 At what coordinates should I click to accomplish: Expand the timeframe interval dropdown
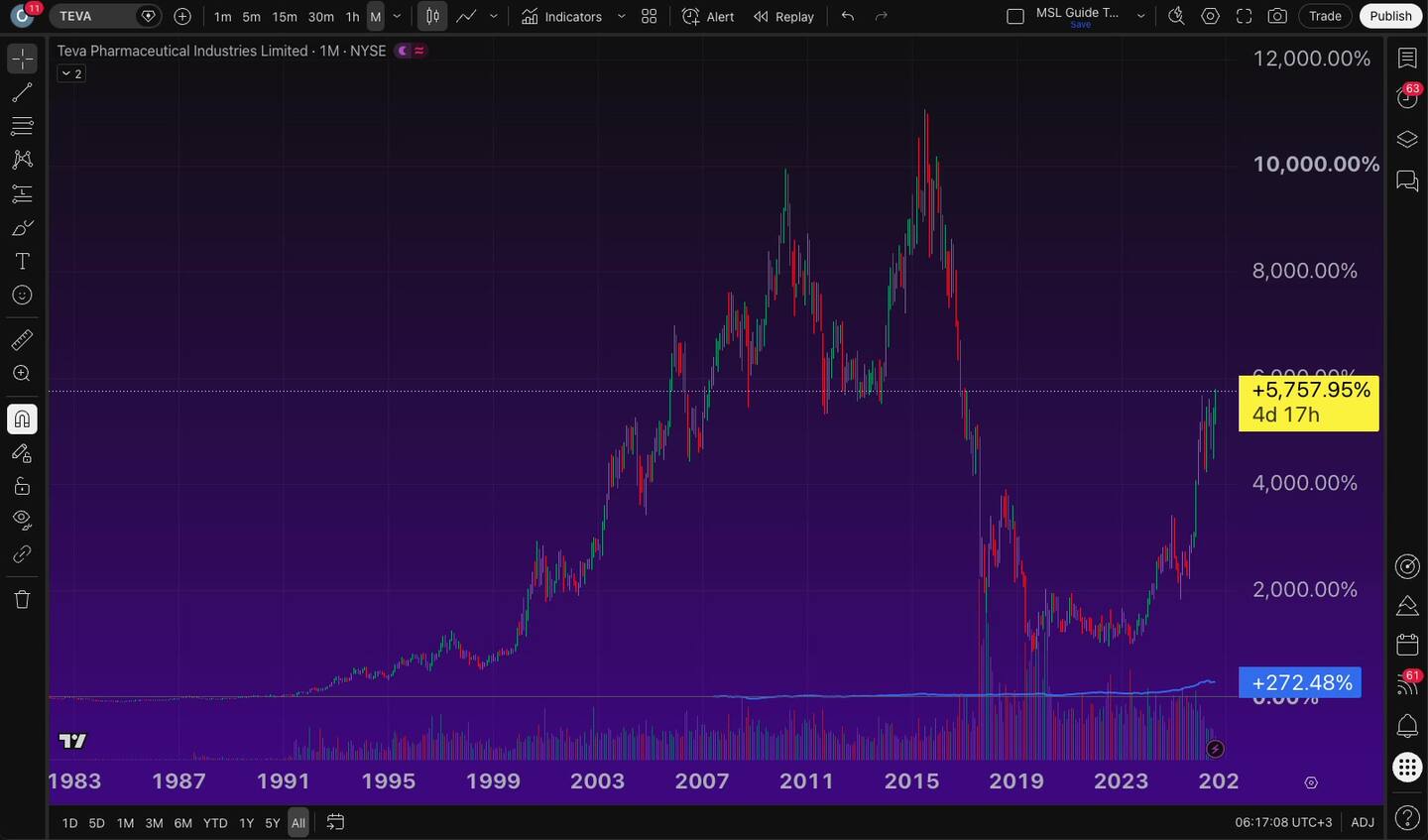[x=398, y=16]
